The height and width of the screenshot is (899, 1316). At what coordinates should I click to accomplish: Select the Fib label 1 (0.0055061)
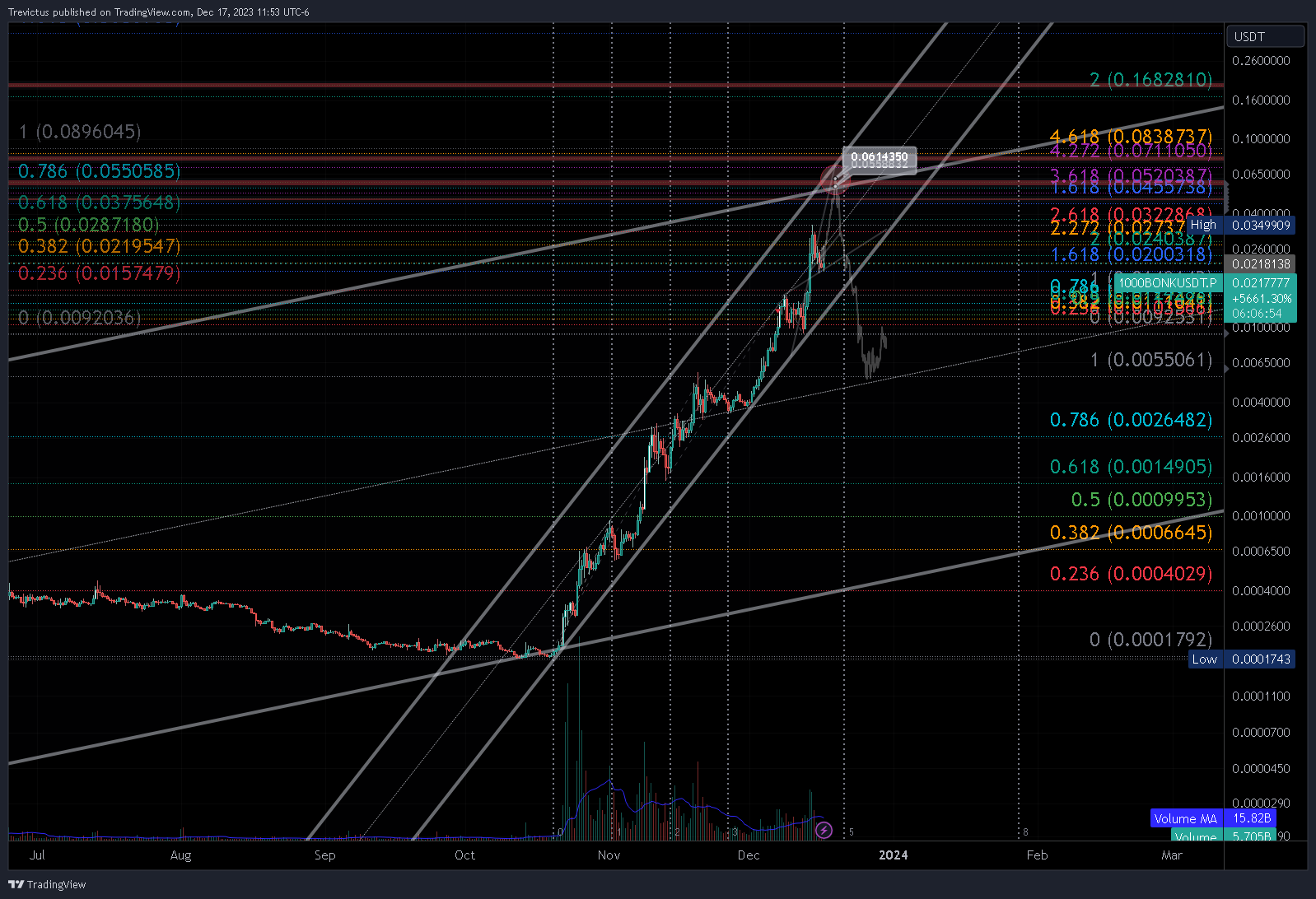pos(1150,360)
